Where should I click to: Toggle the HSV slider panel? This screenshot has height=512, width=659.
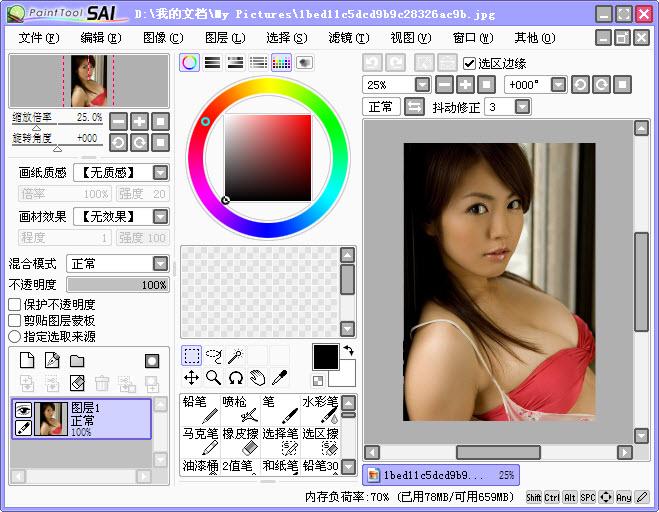click(235, 63)
